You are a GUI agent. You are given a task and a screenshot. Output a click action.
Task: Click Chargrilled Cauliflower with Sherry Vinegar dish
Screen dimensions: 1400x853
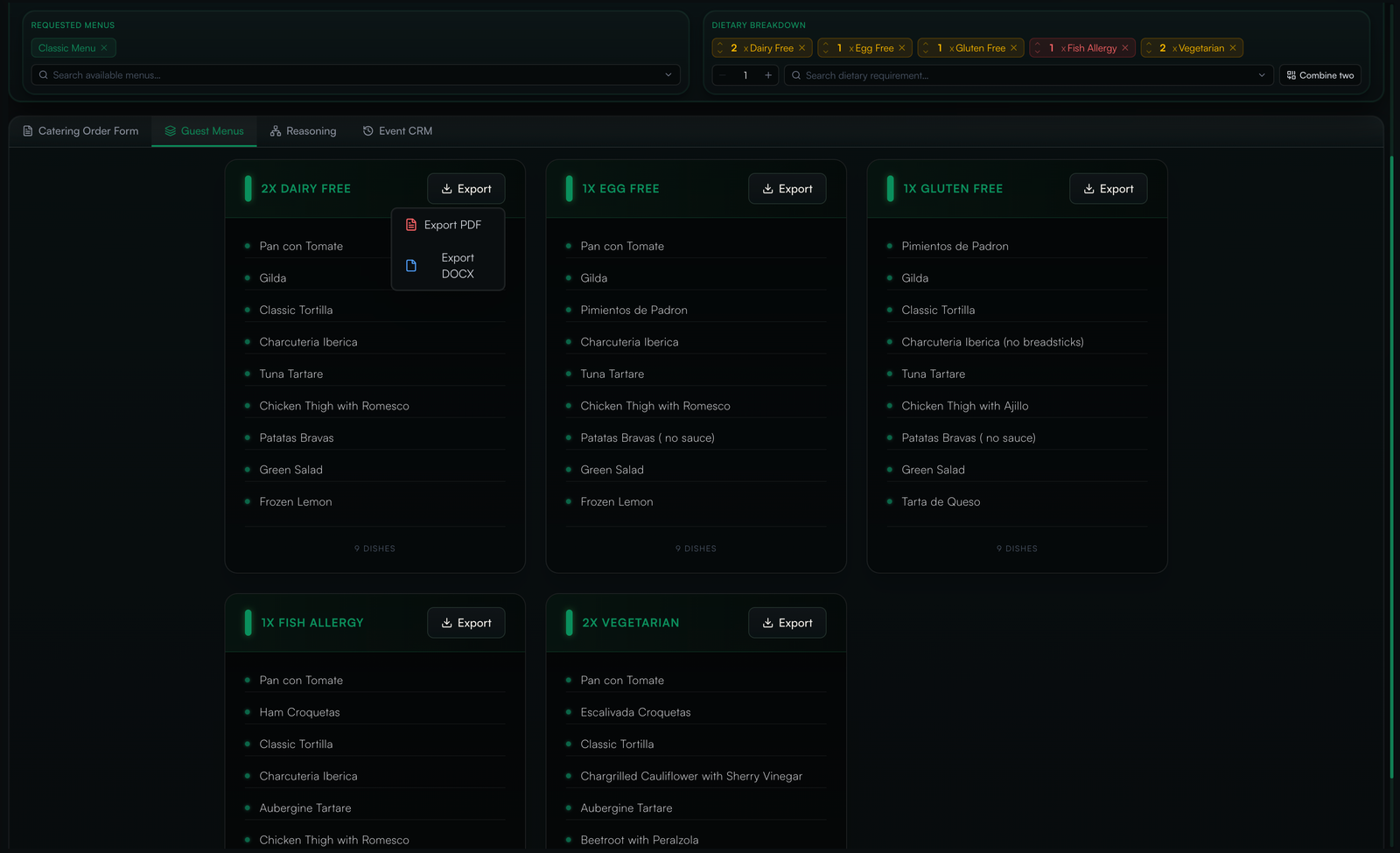pos(691,777)
